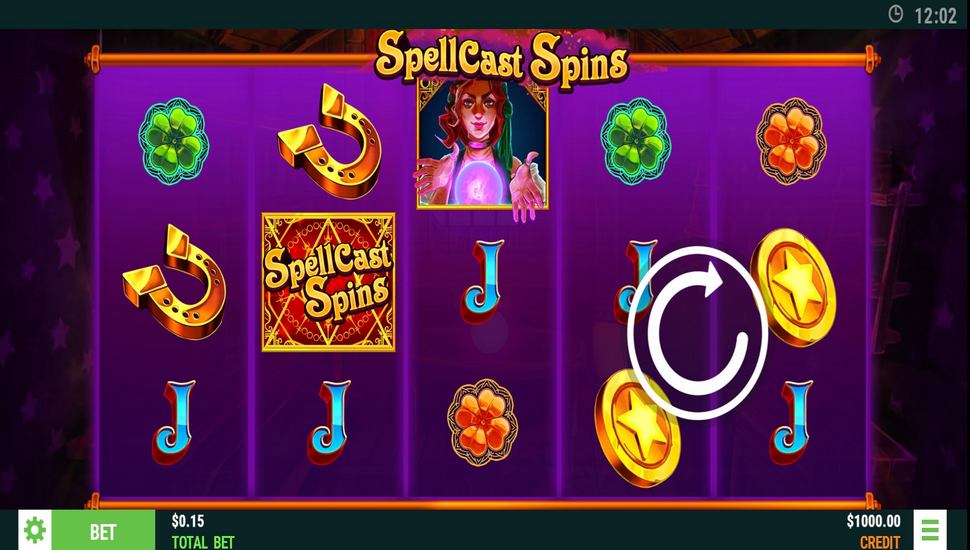Click the gold star coin at bottom of fourth reel
The height and width of the screenshot is (550, 970).
(x=637, y=428)
